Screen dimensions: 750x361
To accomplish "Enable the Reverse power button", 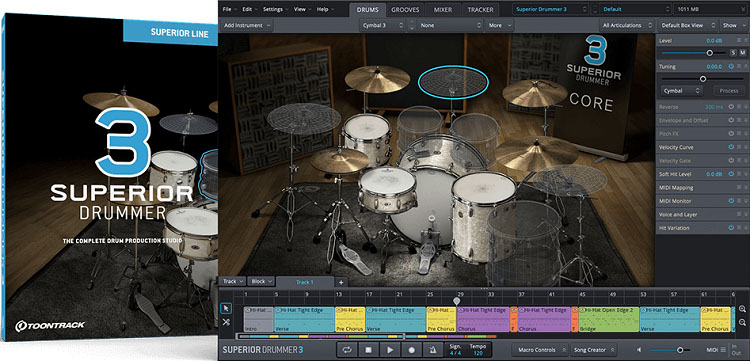I will click(731, 107).
